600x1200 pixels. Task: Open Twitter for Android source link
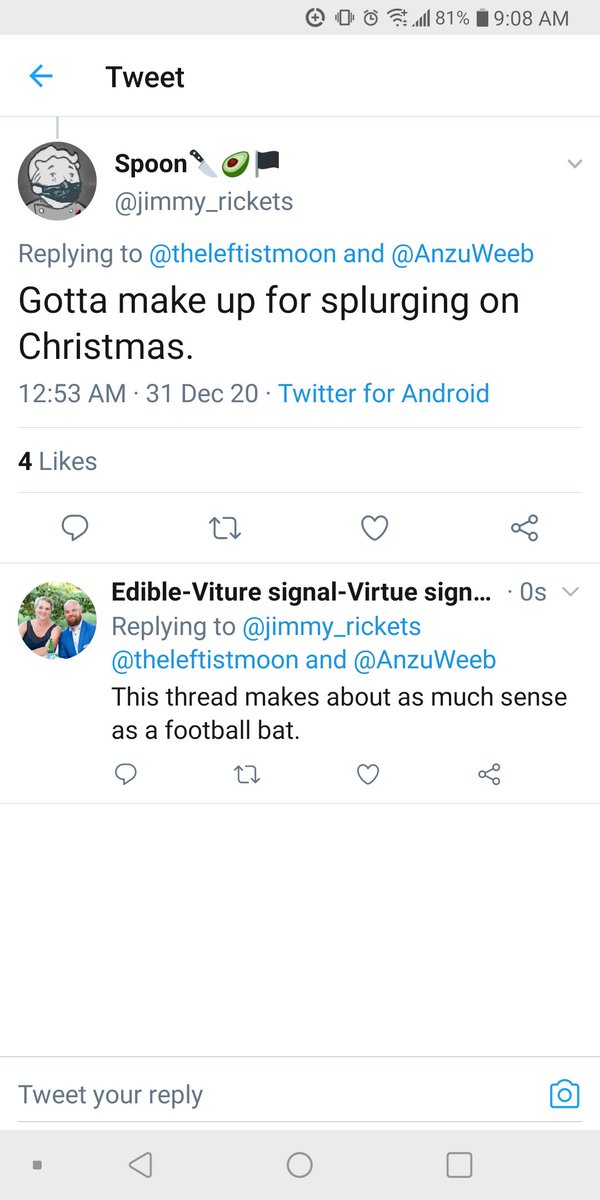click(x=384, y=393)
